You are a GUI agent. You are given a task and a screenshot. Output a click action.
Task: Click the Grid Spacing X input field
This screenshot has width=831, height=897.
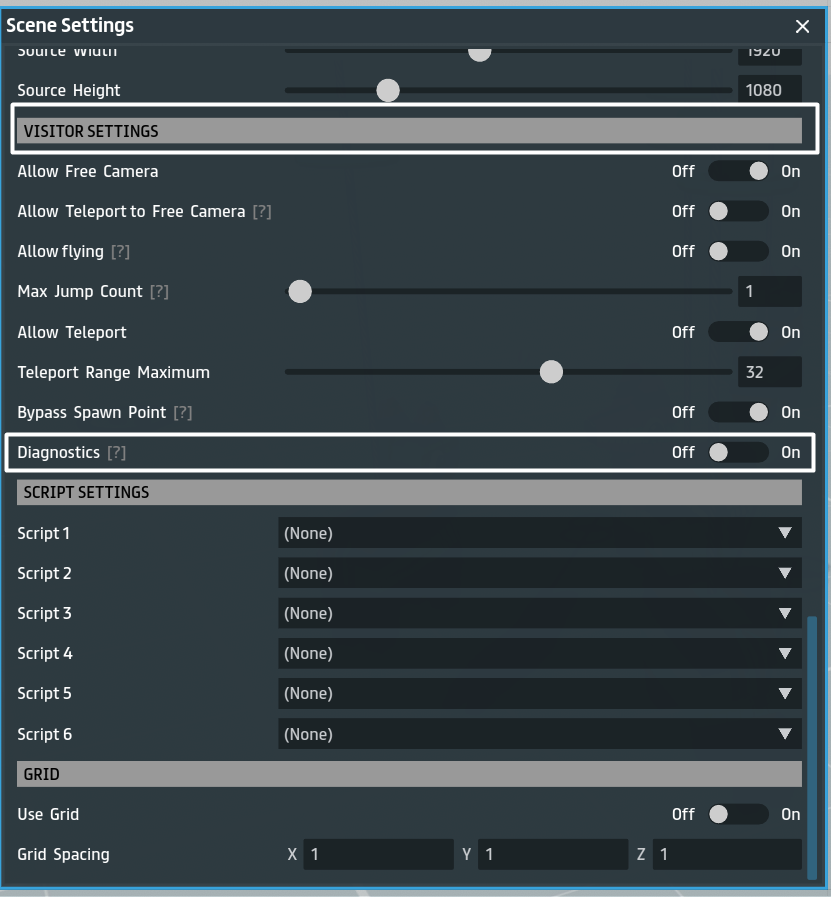point(377,855)
